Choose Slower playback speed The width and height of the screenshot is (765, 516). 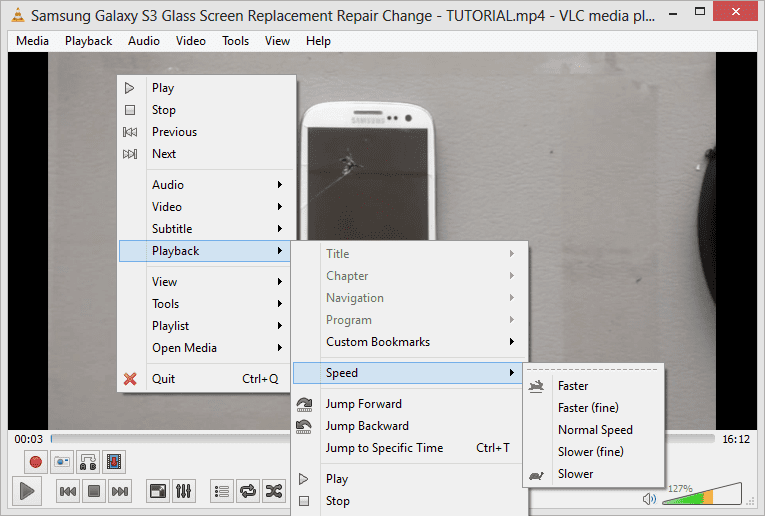pyautogui.click(x=593, y=474)
